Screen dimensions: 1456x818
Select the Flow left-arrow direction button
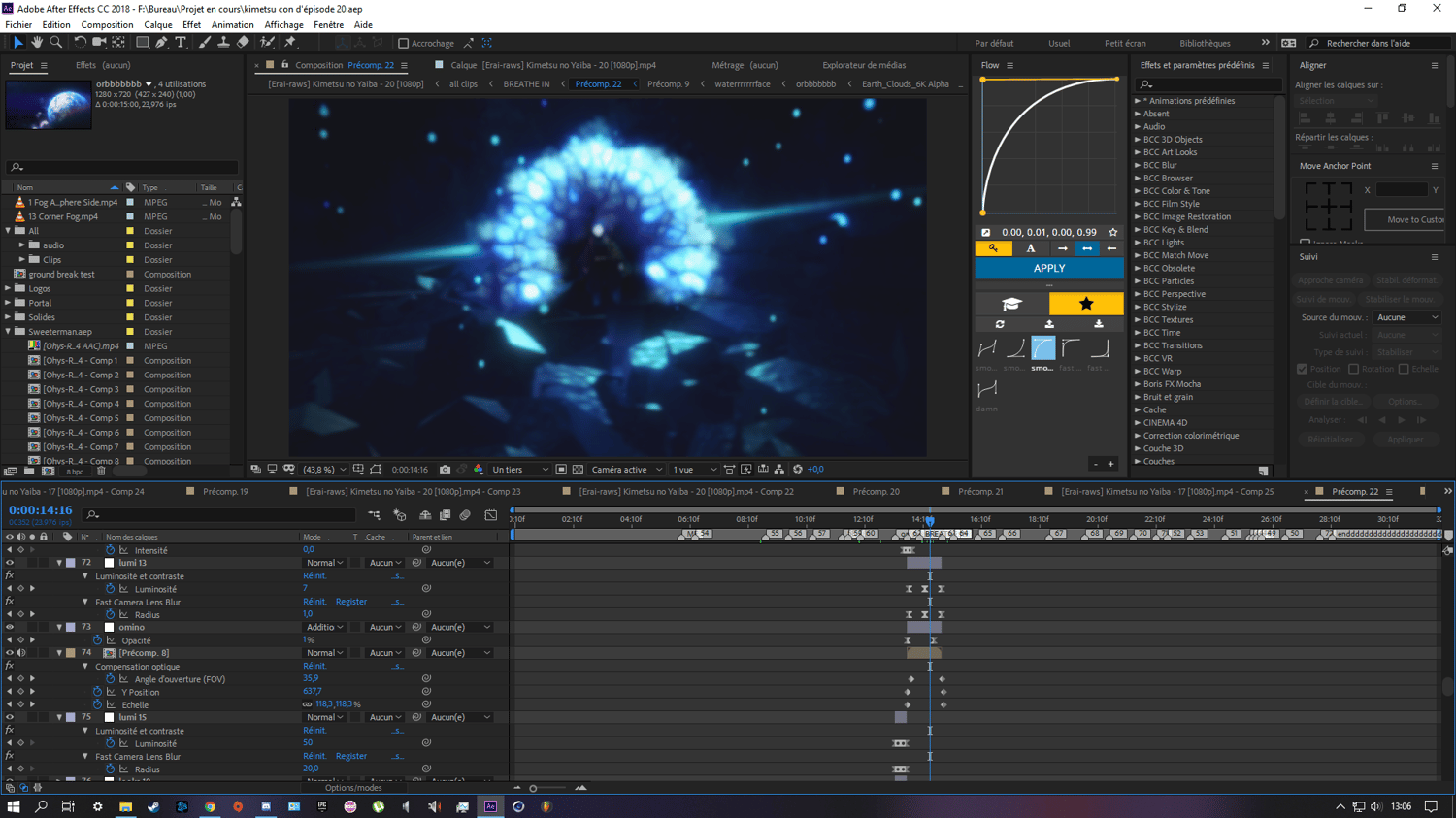(x=1111, y=248)
